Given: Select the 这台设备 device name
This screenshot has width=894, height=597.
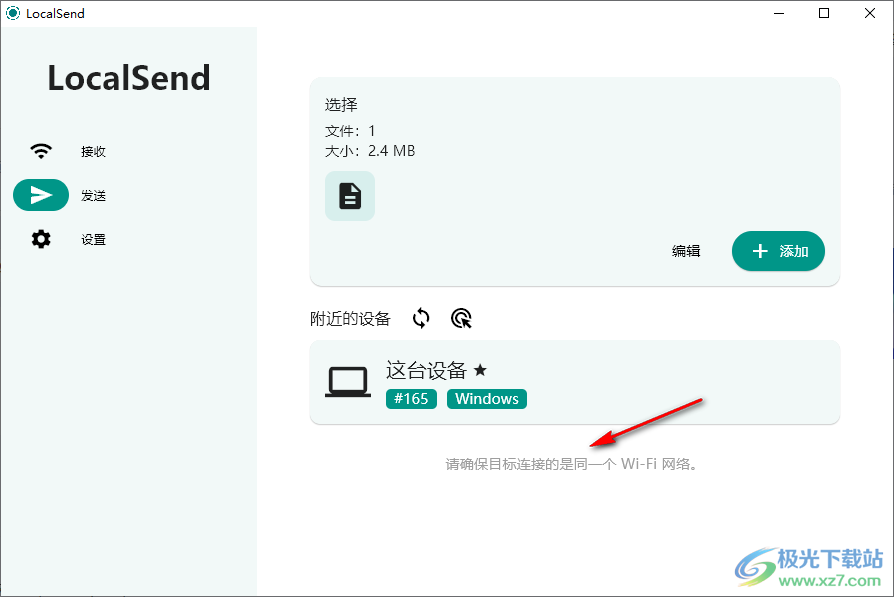Looking at the screenshot, I should 426,371.
